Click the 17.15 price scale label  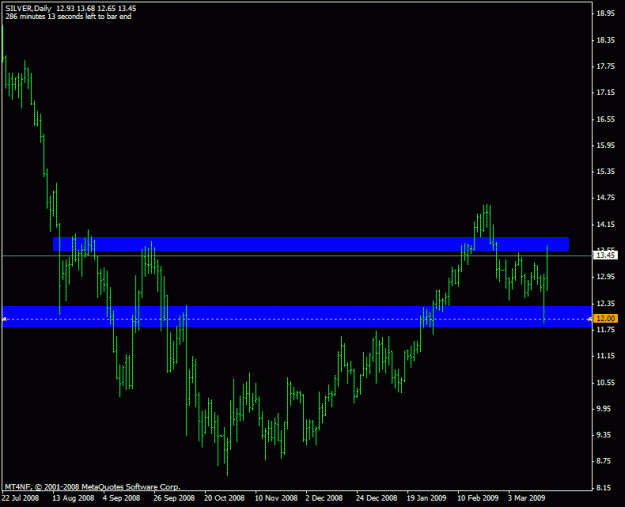(605, 92)
